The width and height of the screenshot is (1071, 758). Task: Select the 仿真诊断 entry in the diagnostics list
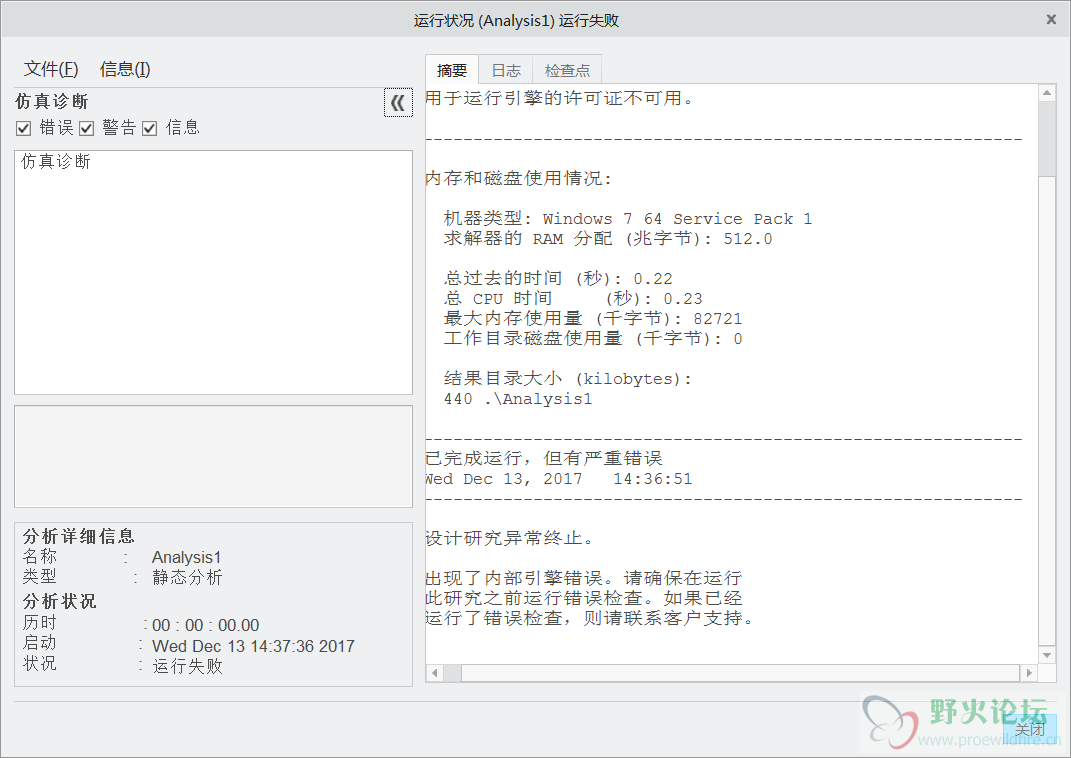pyautogui.click(x=56, y=162)
